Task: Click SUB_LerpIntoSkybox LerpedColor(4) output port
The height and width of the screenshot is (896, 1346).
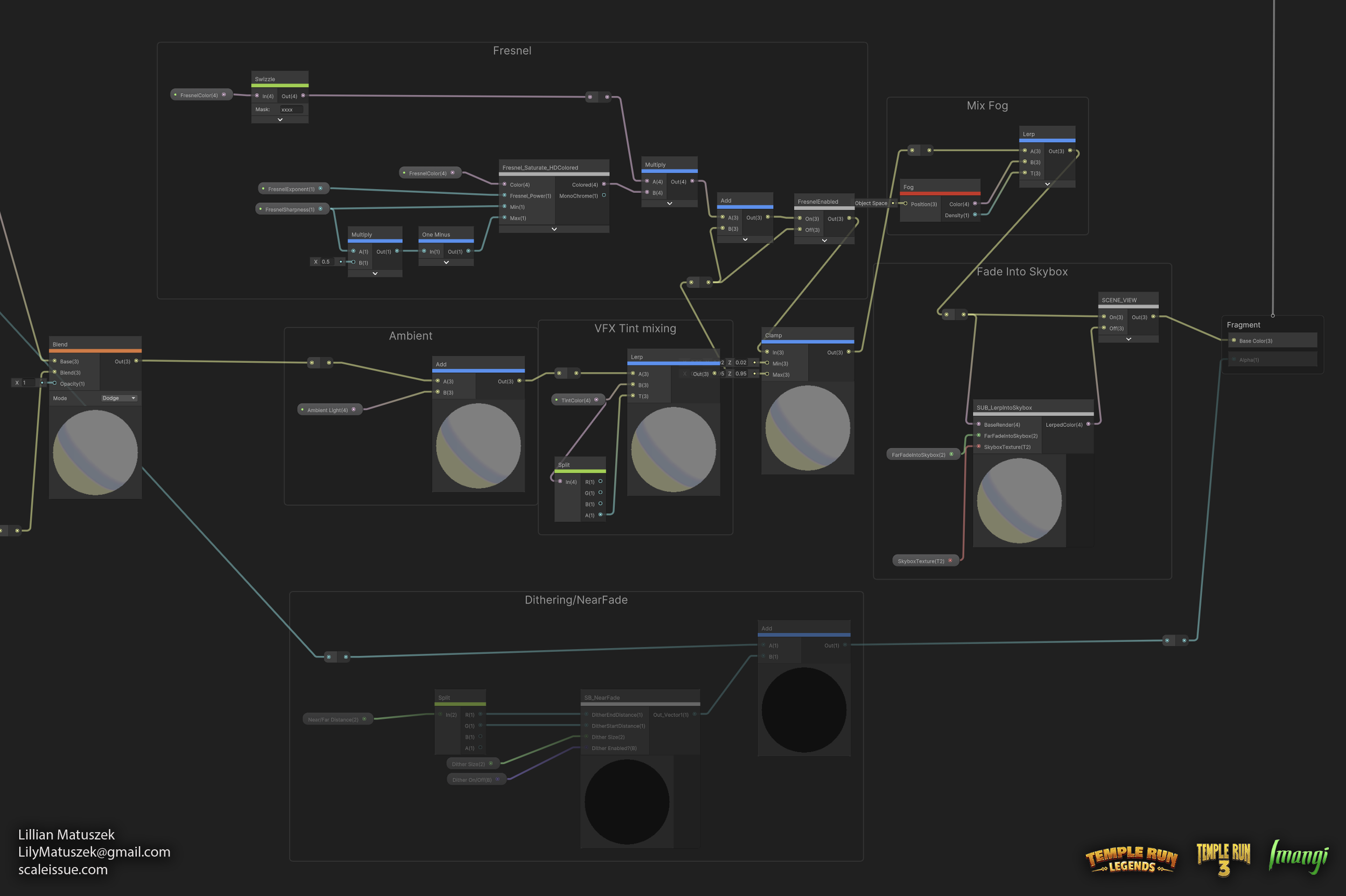Action: click(x=1088, y=424)
